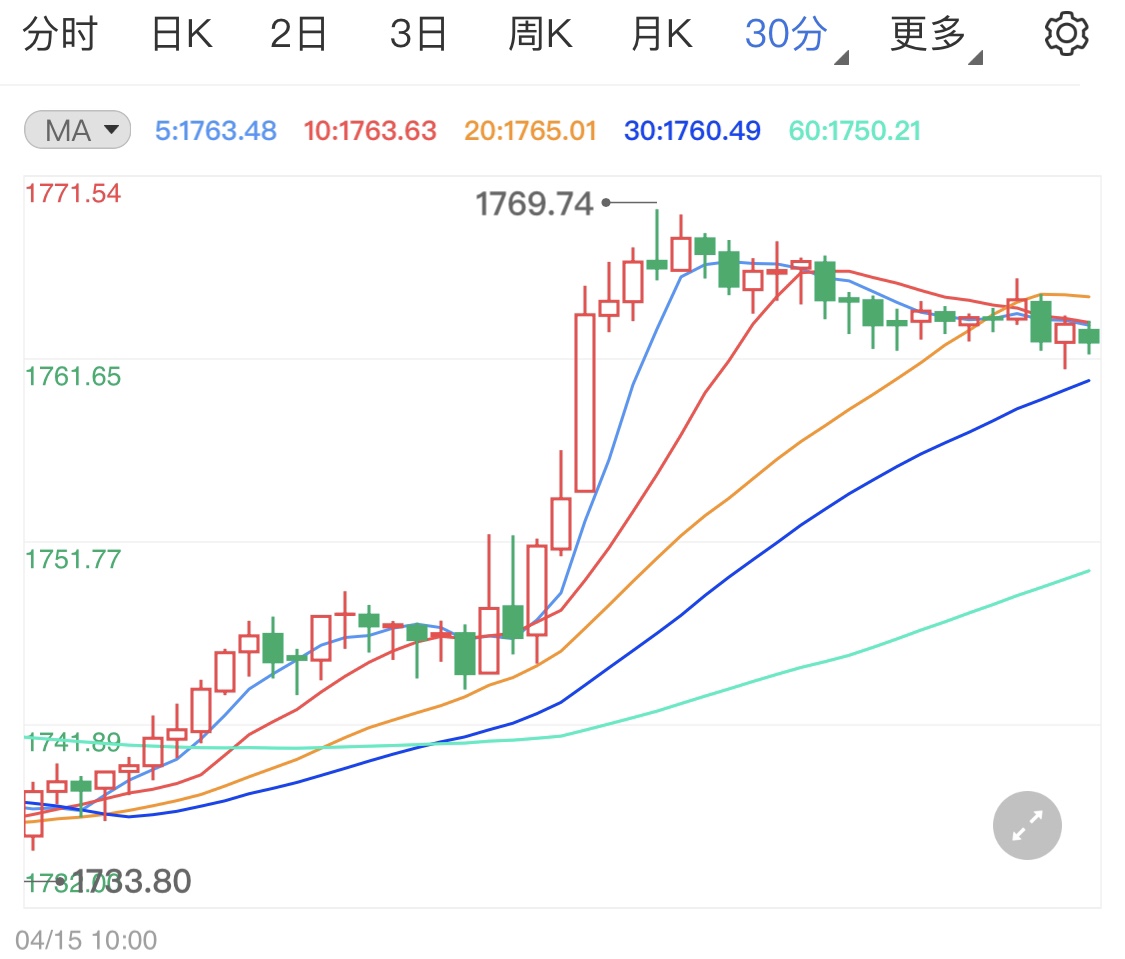Image resolution: width=1125 pixels, height=959 pixels.
Task: Click the MA60 value 60:1750.21
Action: (x=855, y=131)
